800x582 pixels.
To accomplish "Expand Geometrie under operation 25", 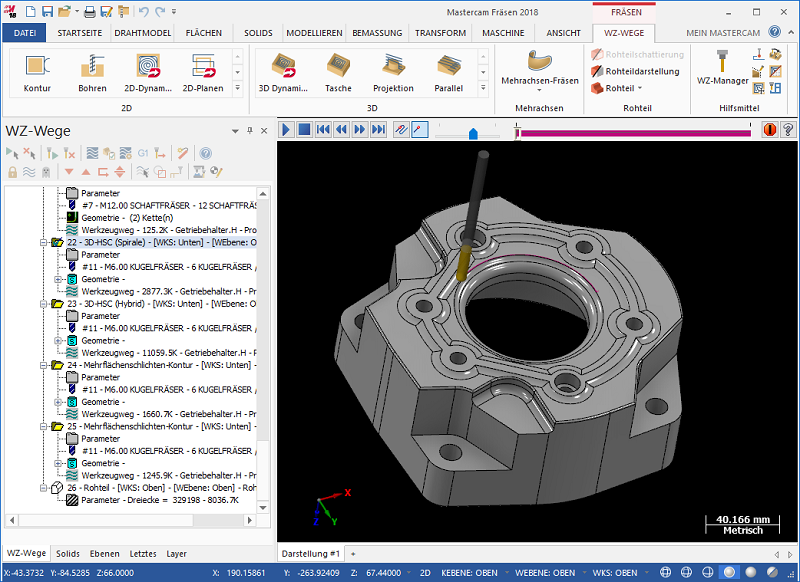I will pos(58,463).
